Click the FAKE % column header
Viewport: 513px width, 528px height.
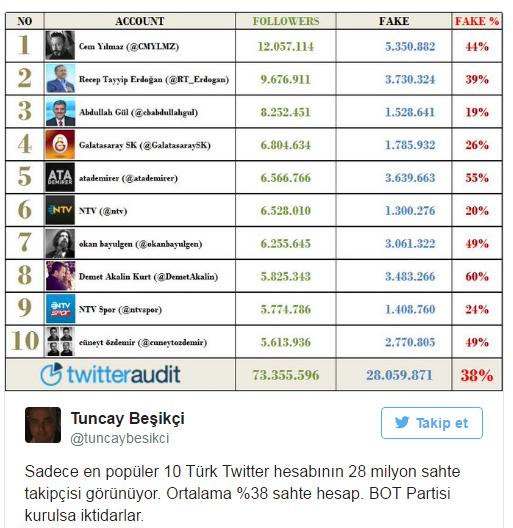pyautogui.click(x=477, y=21)
